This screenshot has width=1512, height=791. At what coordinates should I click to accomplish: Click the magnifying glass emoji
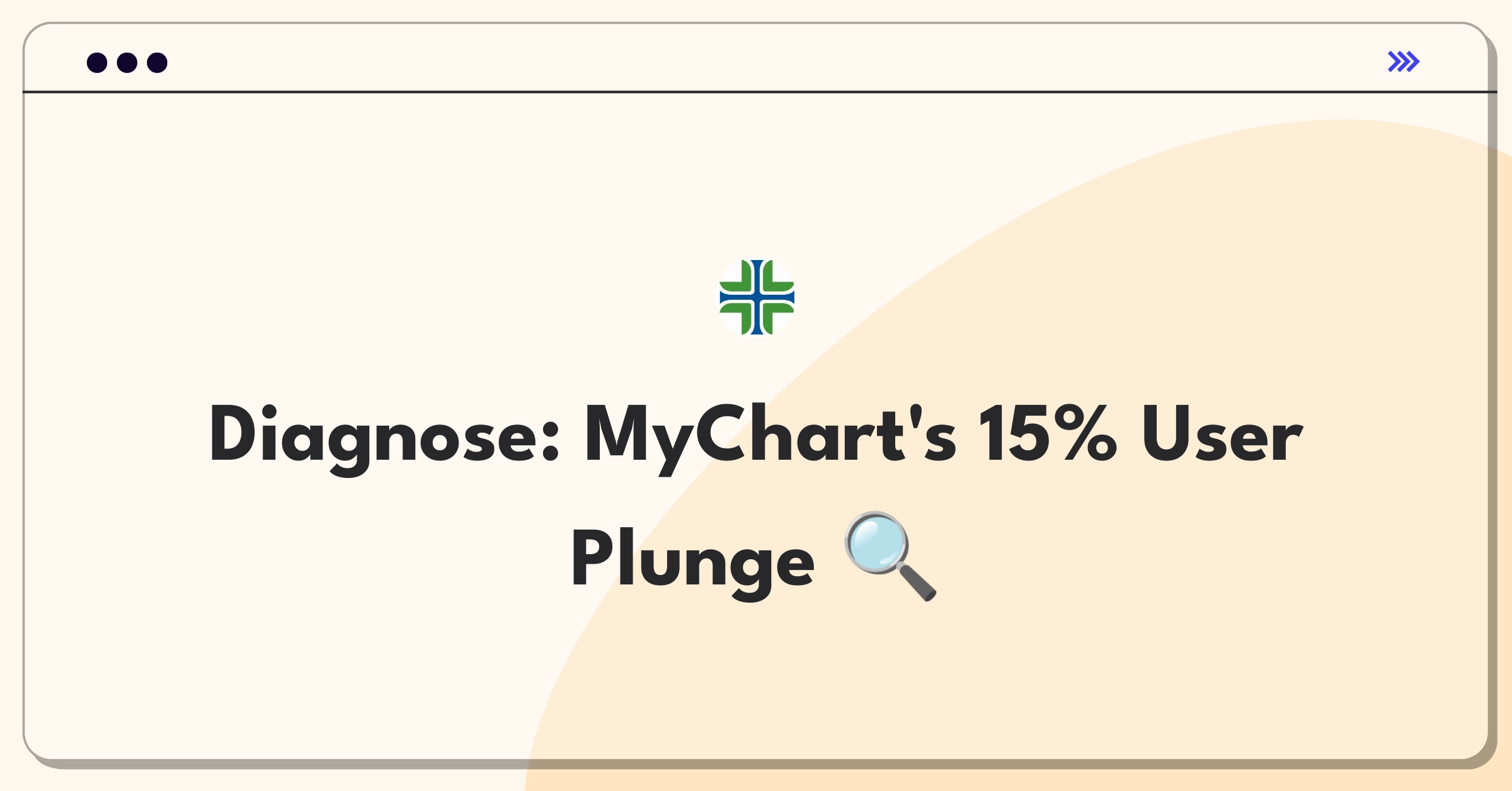[x=891, y=557]
